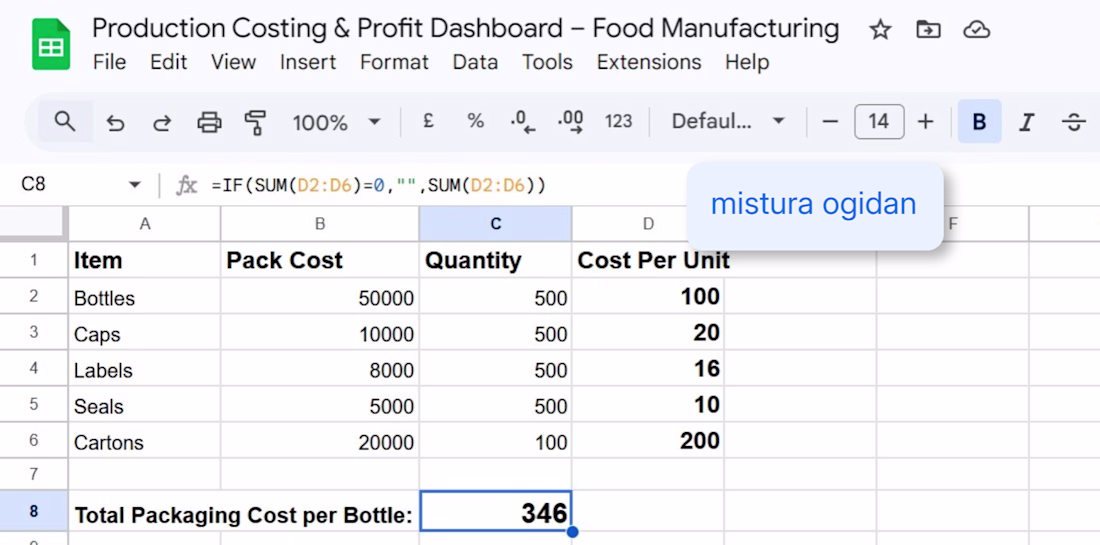Click the undo arrow icon
Viewport: 1100px width, 545px height.
(x=115, y=122)
